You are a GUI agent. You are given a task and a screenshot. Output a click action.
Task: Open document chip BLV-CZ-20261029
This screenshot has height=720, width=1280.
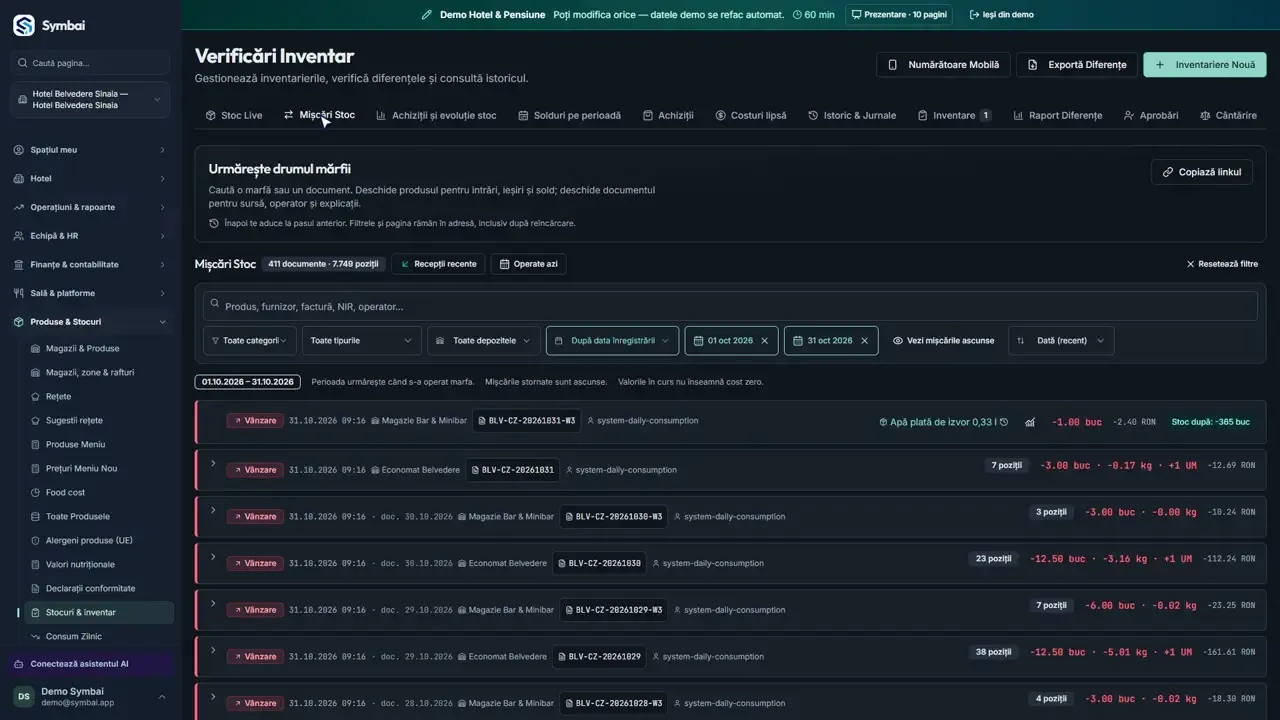pyautogui.click(x=599, y=657)
